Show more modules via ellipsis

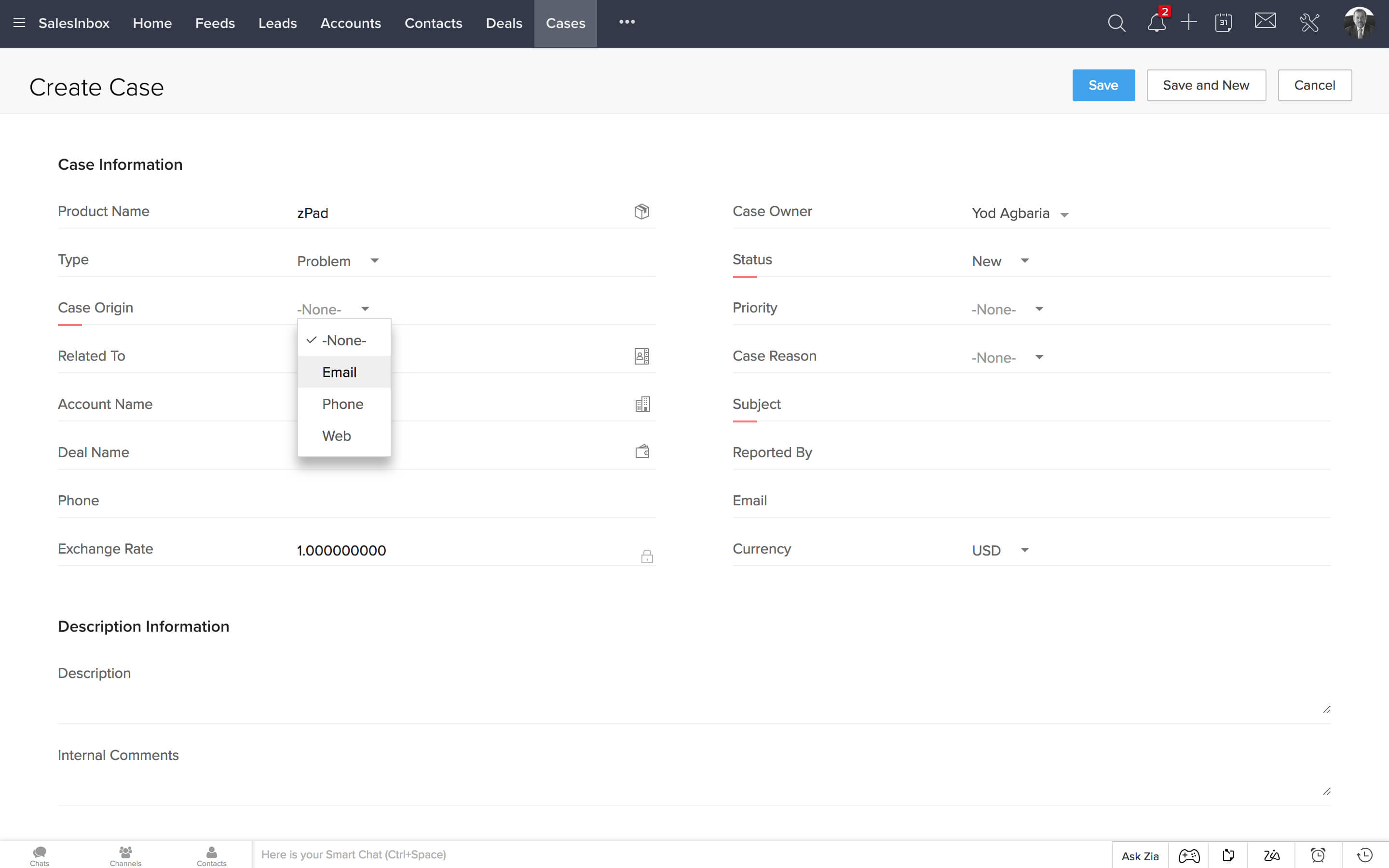627,22
